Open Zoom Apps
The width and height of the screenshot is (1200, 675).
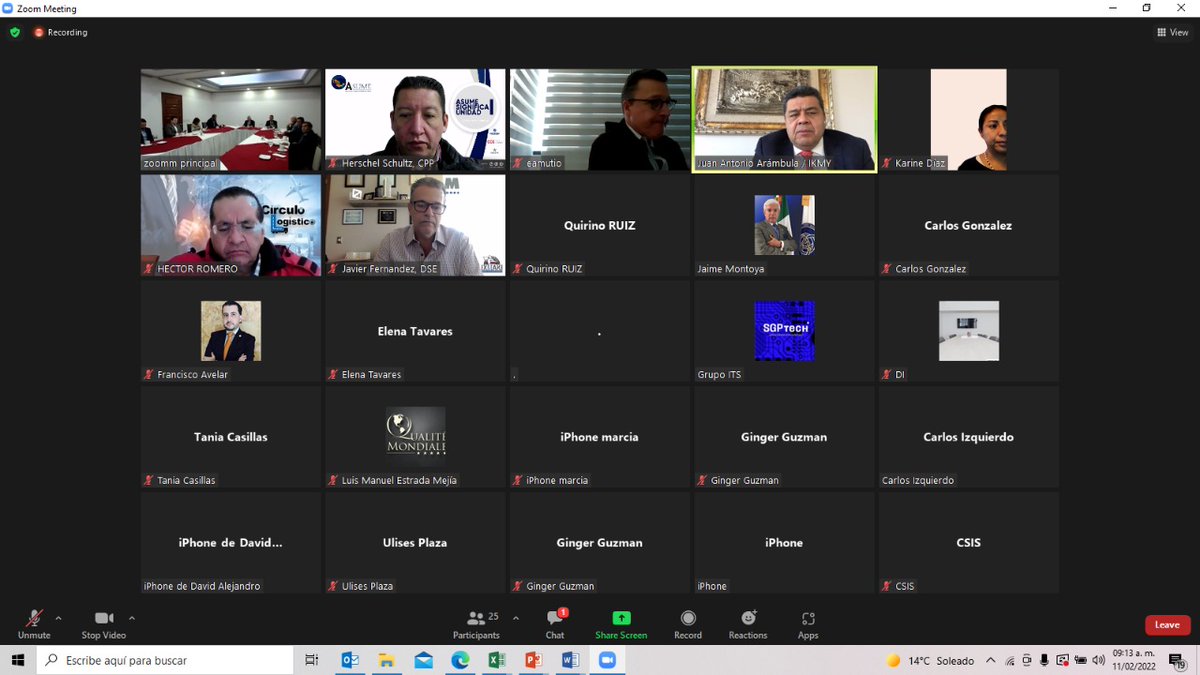coord(808,624)
